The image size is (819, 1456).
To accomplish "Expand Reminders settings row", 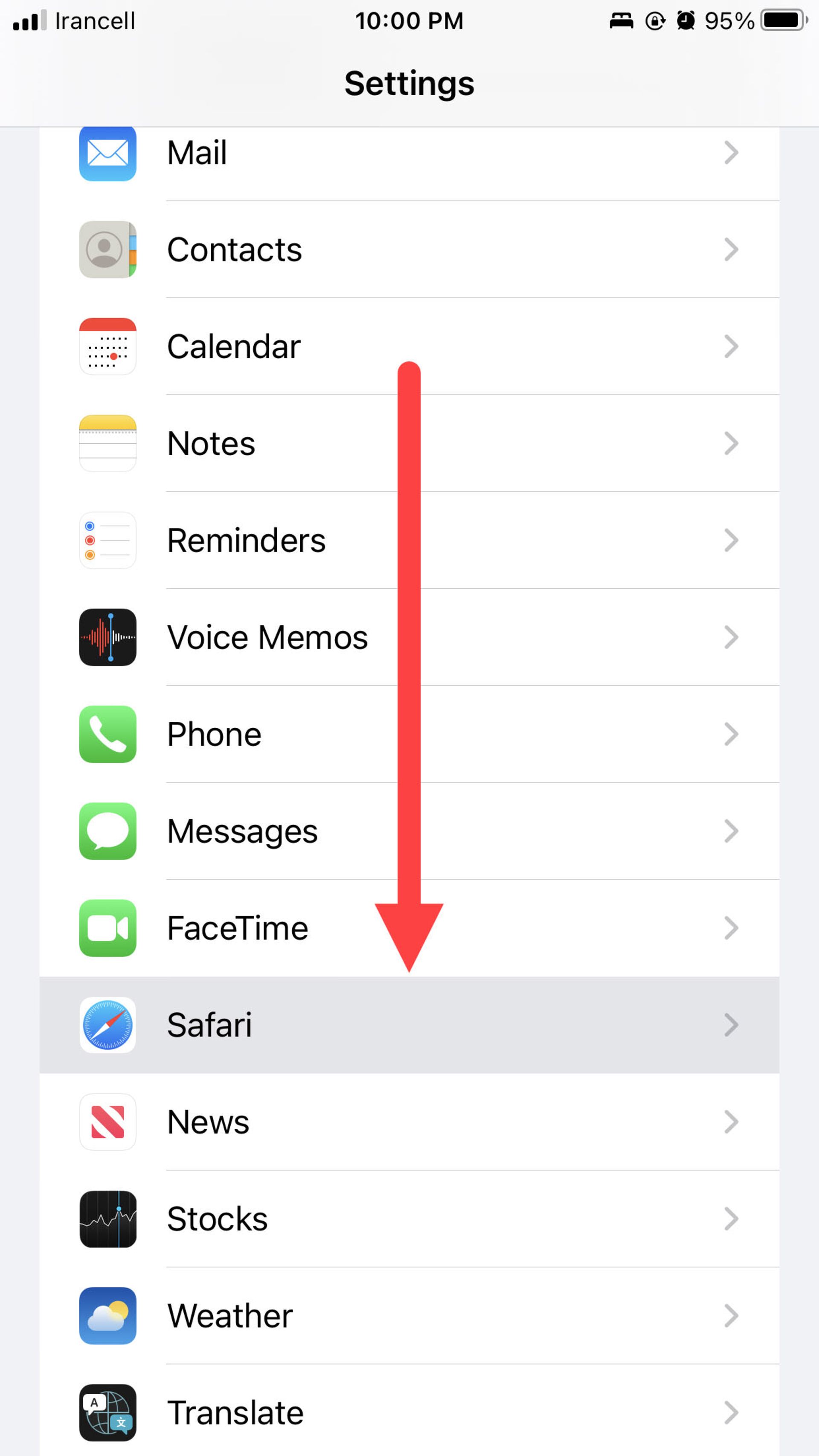I will click(409, 540).
